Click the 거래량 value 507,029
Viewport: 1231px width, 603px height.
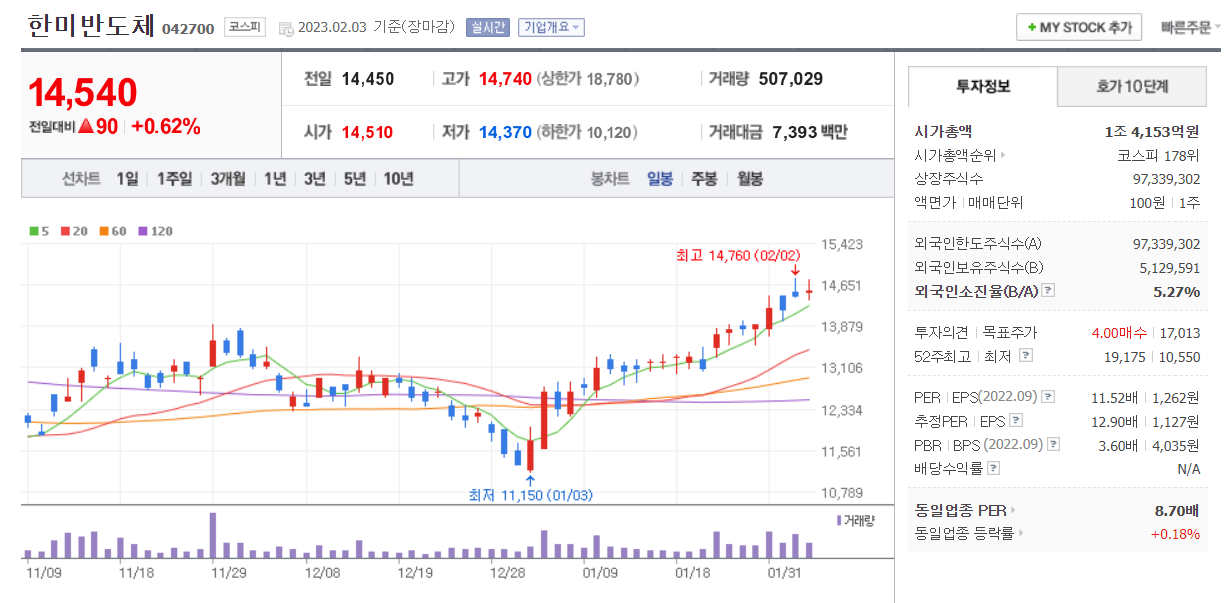791,79
